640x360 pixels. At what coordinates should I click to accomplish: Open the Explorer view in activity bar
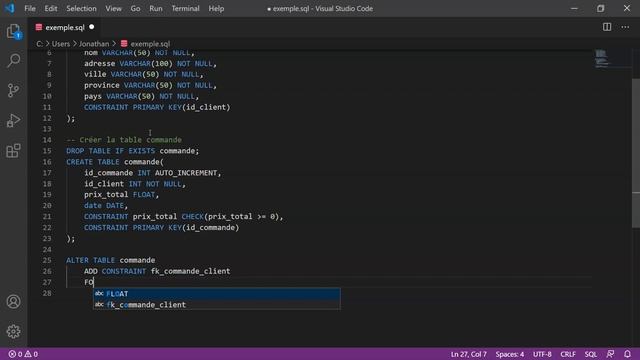pos(13,31)
